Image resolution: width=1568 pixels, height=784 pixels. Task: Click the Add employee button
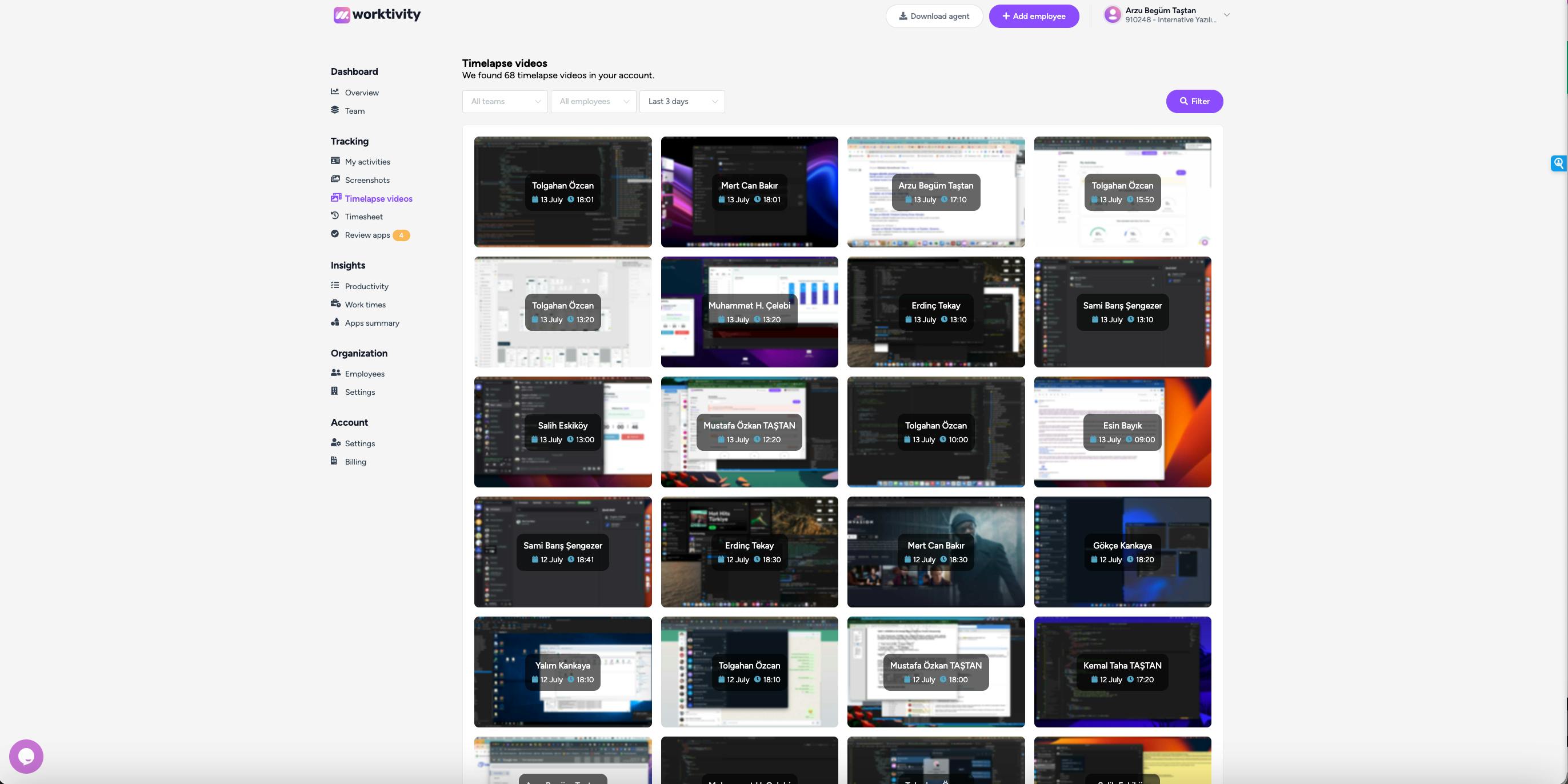pos(1034,17)
